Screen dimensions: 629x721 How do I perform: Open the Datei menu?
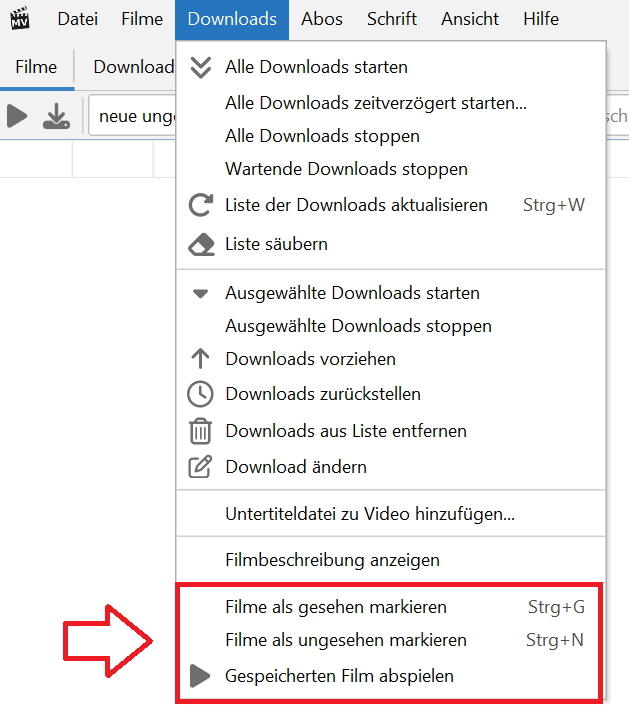click(78, 20)
